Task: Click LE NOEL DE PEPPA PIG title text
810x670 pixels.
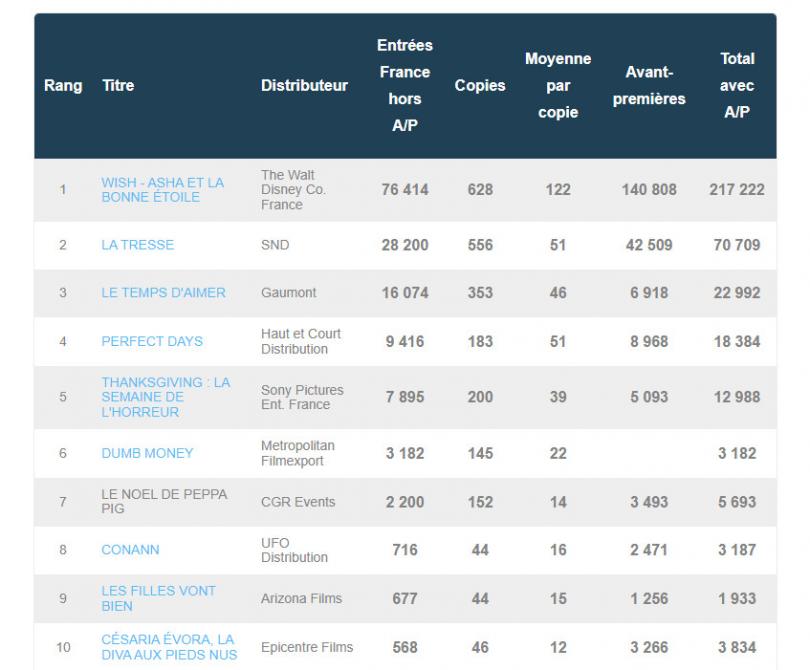Action: click(x=164, y=501)
